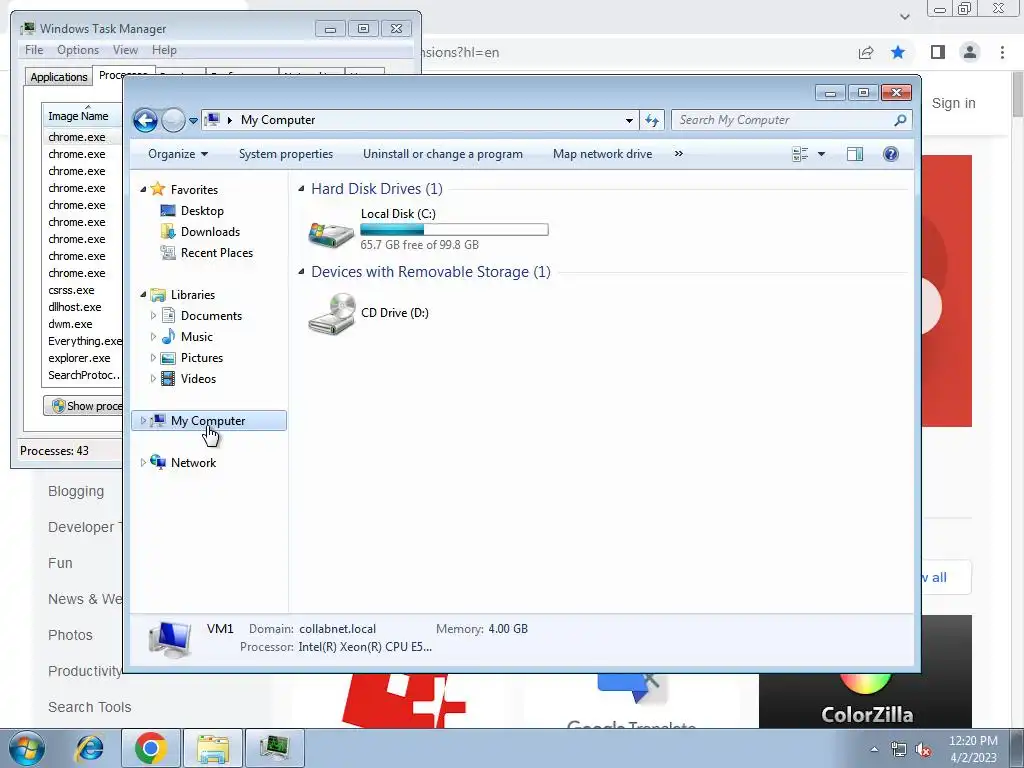
Task: Open File menu in Task Manager
Action: coord(34,50)
